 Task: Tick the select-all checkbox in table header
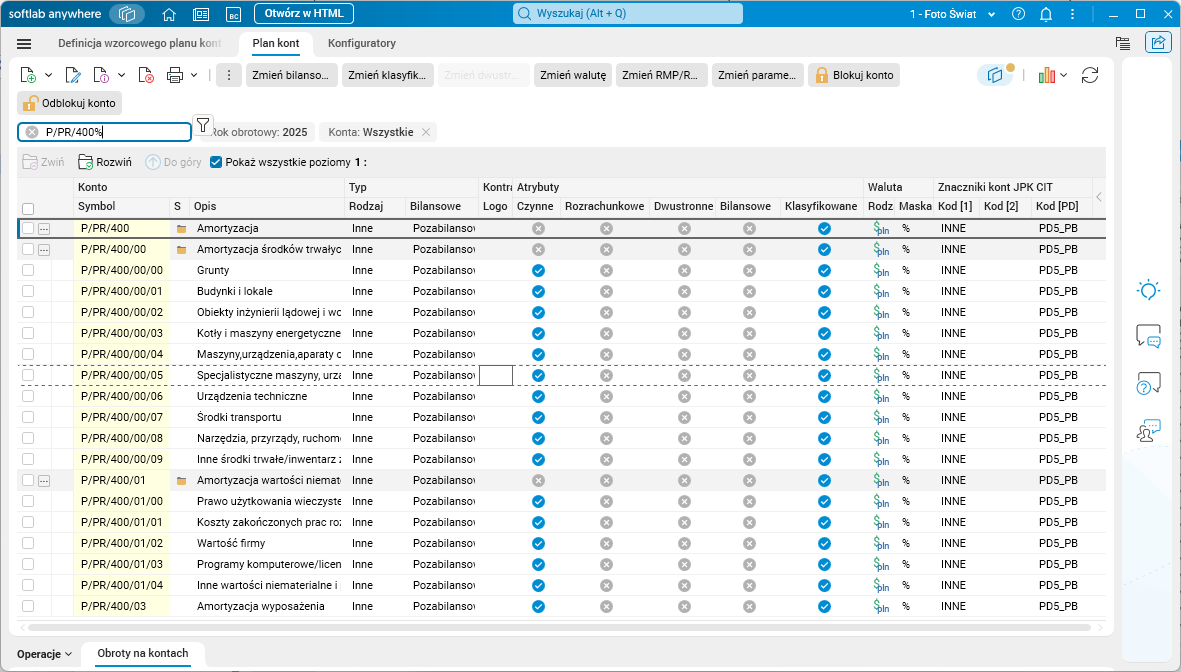point(28,208)
